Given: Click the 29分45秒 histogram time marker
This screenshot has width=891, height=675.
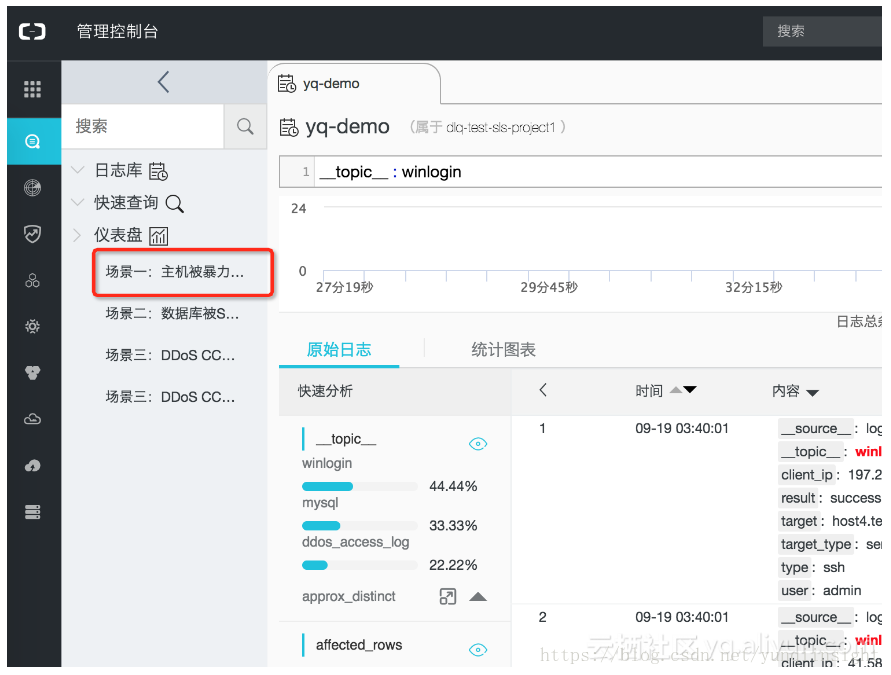Looking at the screenshot, I should click(549, 288).
